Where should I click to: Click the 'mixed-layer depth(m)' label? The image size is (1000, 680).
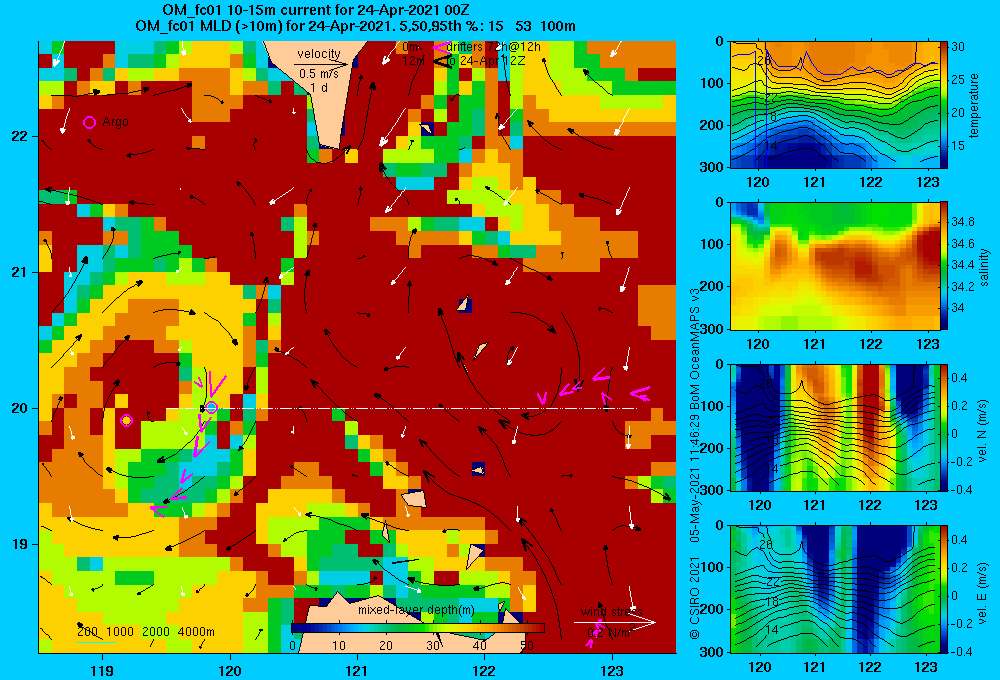coord(416,610)
